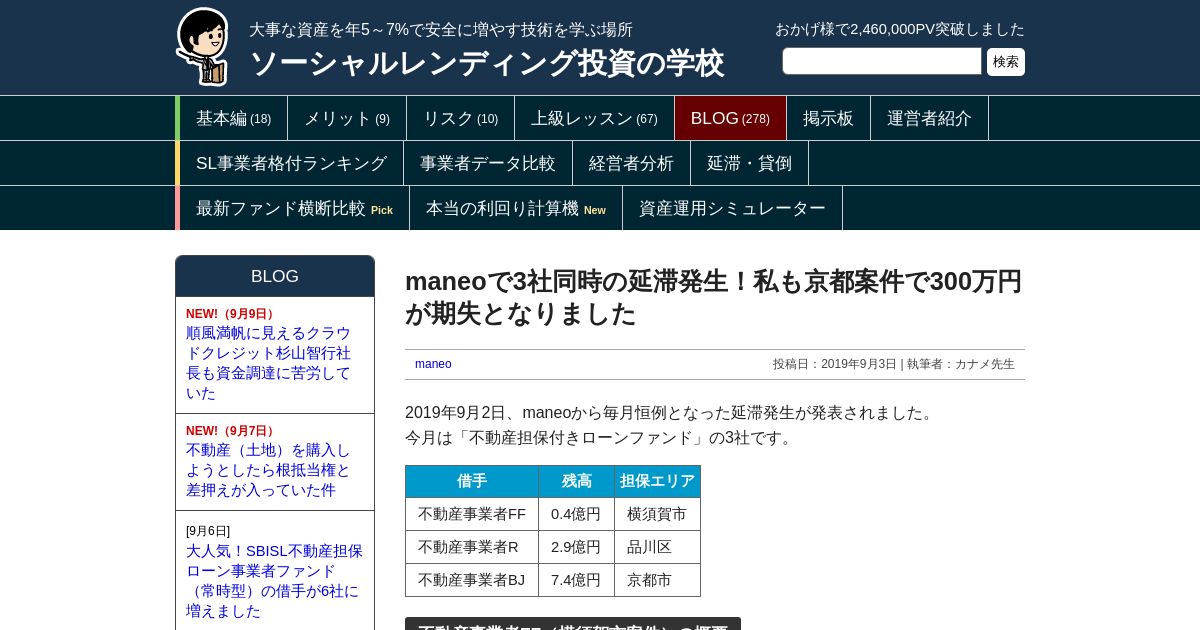This screenshot has height=630, width=1200.
Task: Click cell 横須賀市
Action: click(657, 514)
